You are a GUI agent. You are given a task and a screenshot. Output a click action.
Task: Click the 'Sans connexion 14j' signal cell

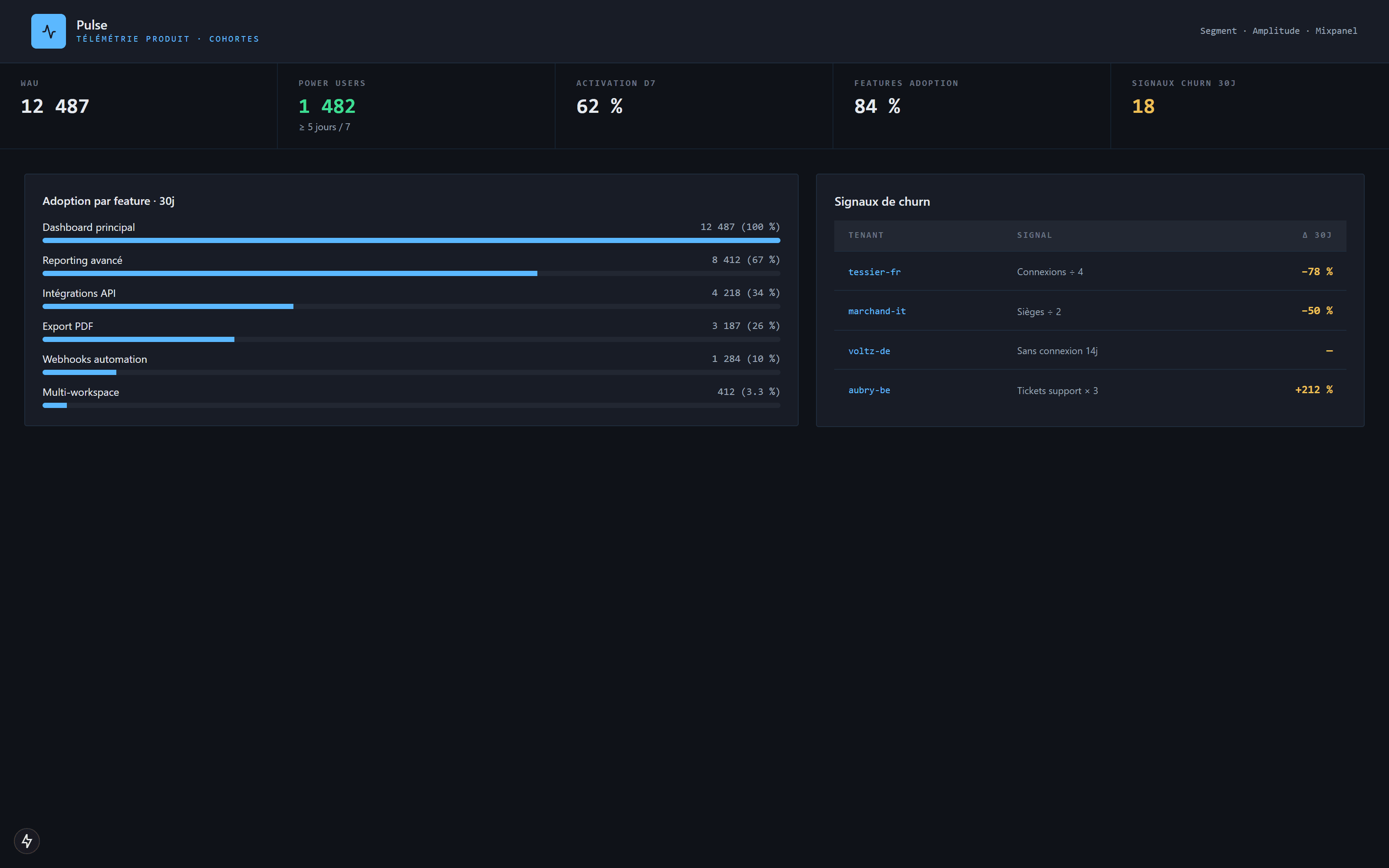[x=1057, y=351]
